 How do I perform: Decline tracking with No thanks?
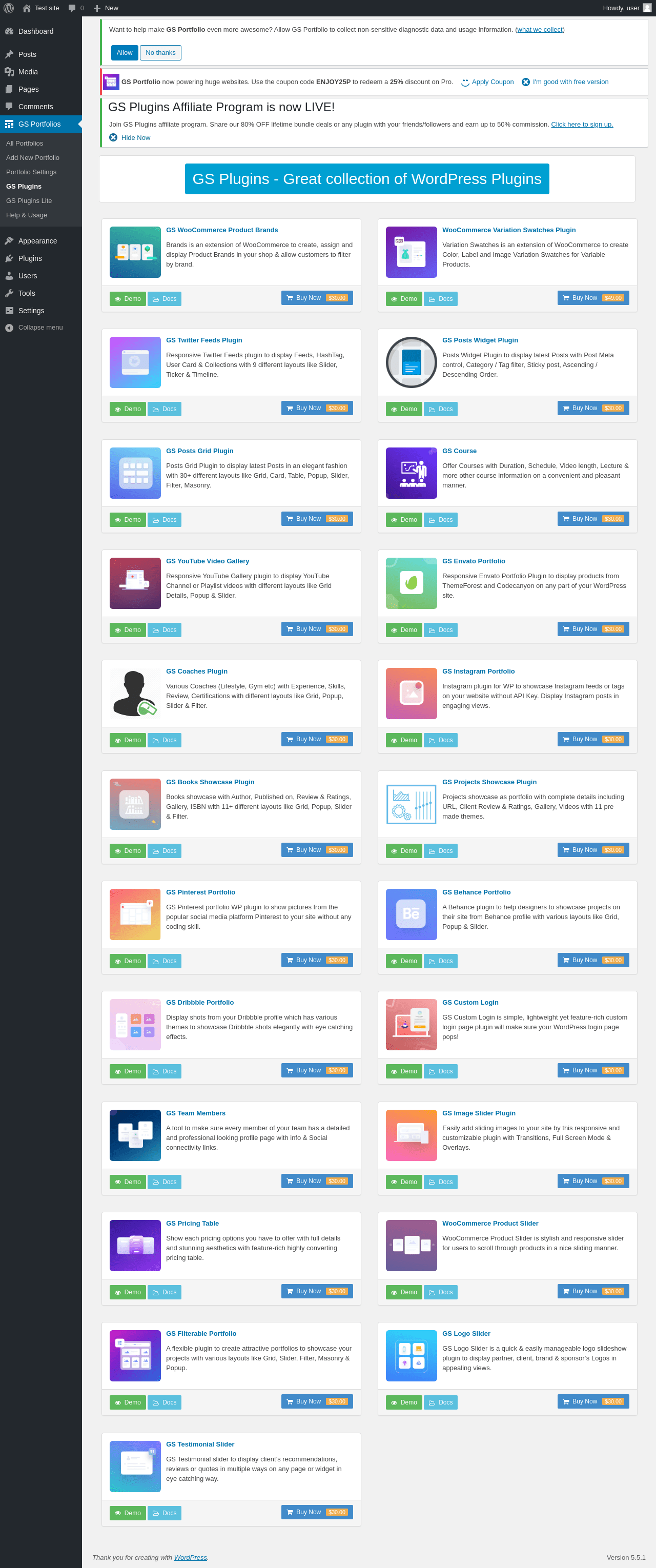coord(160,53)
